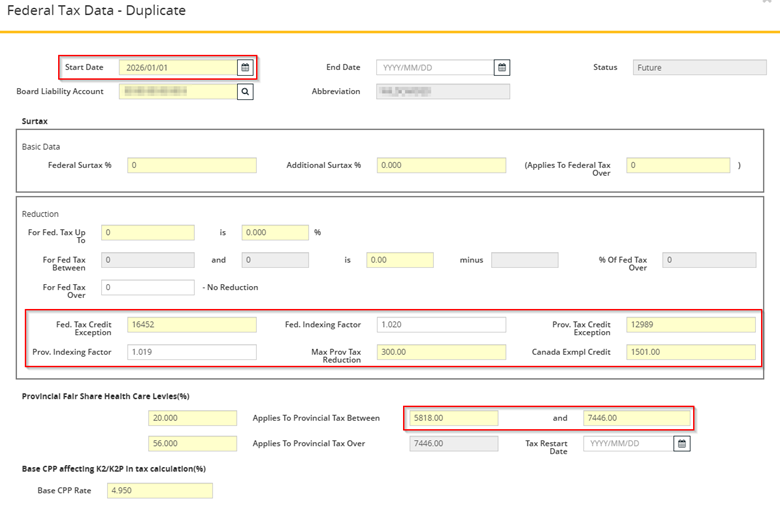Click Max Prov Tax Reduction field 300.00
This screenshot has width=780, height=505.
pyautogui.click(x=441, y=352)
